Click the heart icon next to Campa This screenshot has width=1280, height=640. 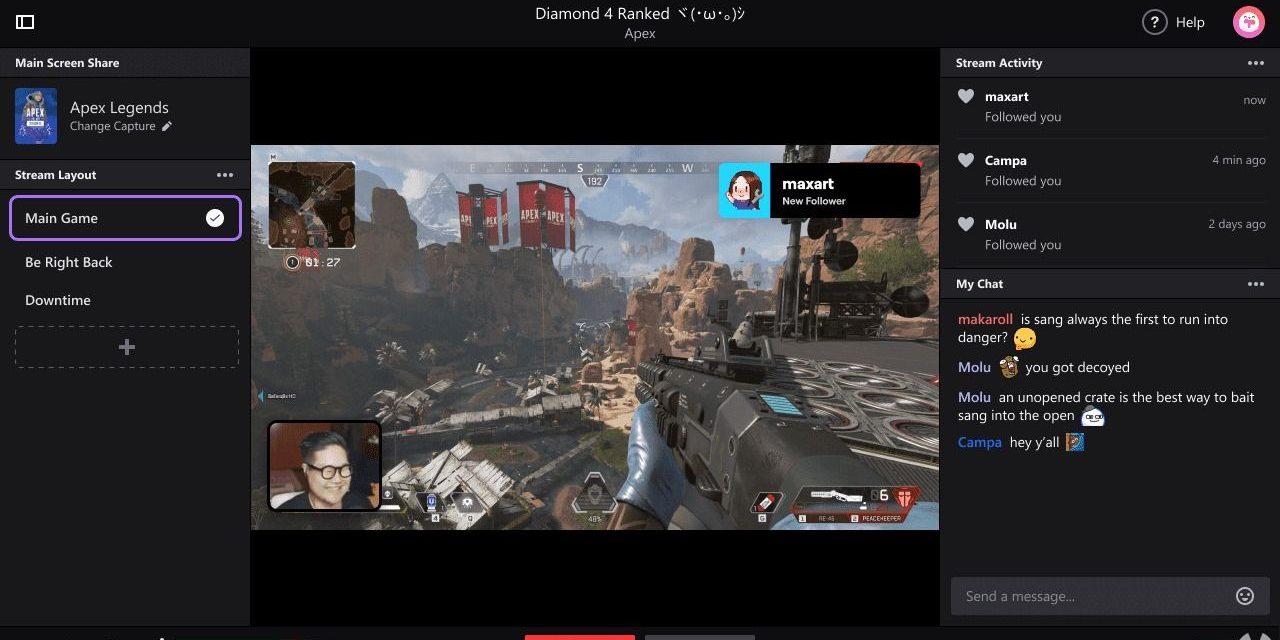click(965, 161)
